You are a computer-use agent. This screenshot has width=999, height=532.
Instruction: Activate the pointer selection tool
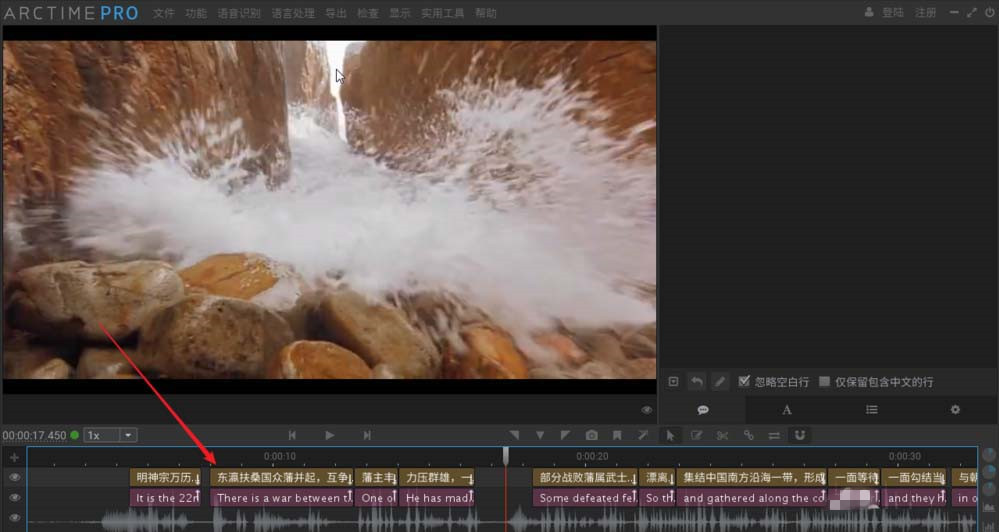coord(670,435)
